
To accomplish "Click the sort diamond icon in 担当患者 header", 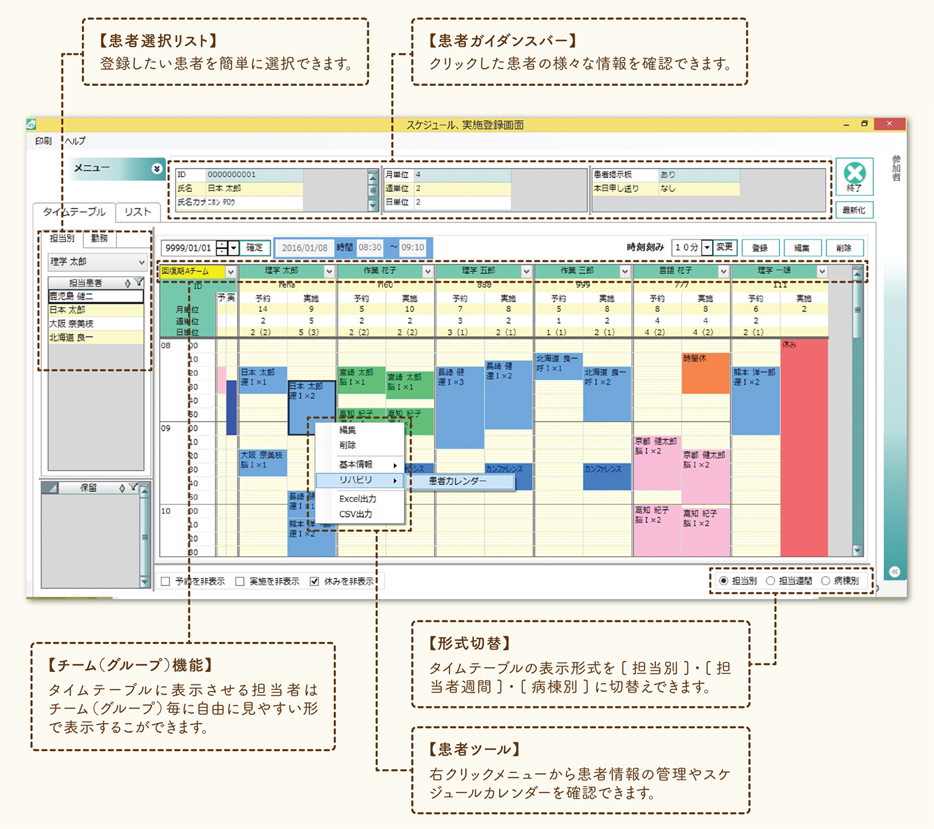I will 127,283.
